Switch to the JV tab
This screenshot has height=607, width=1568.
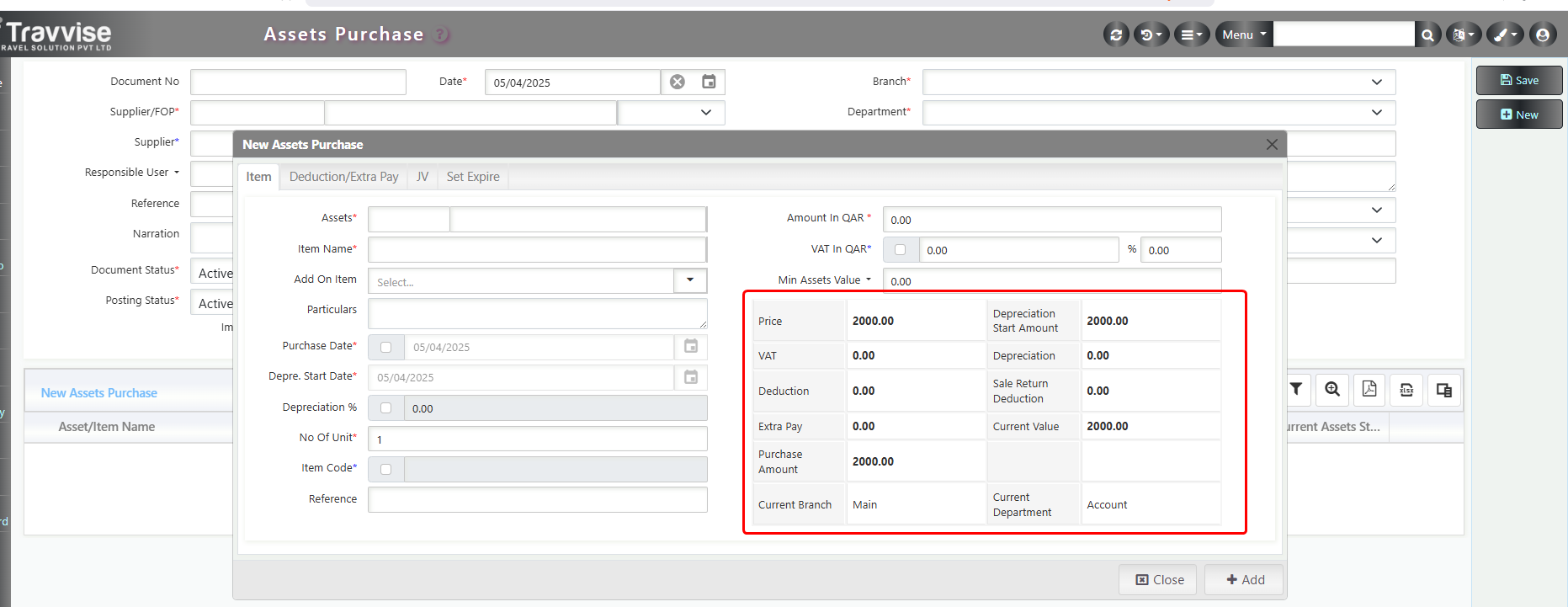pos(423,177)
